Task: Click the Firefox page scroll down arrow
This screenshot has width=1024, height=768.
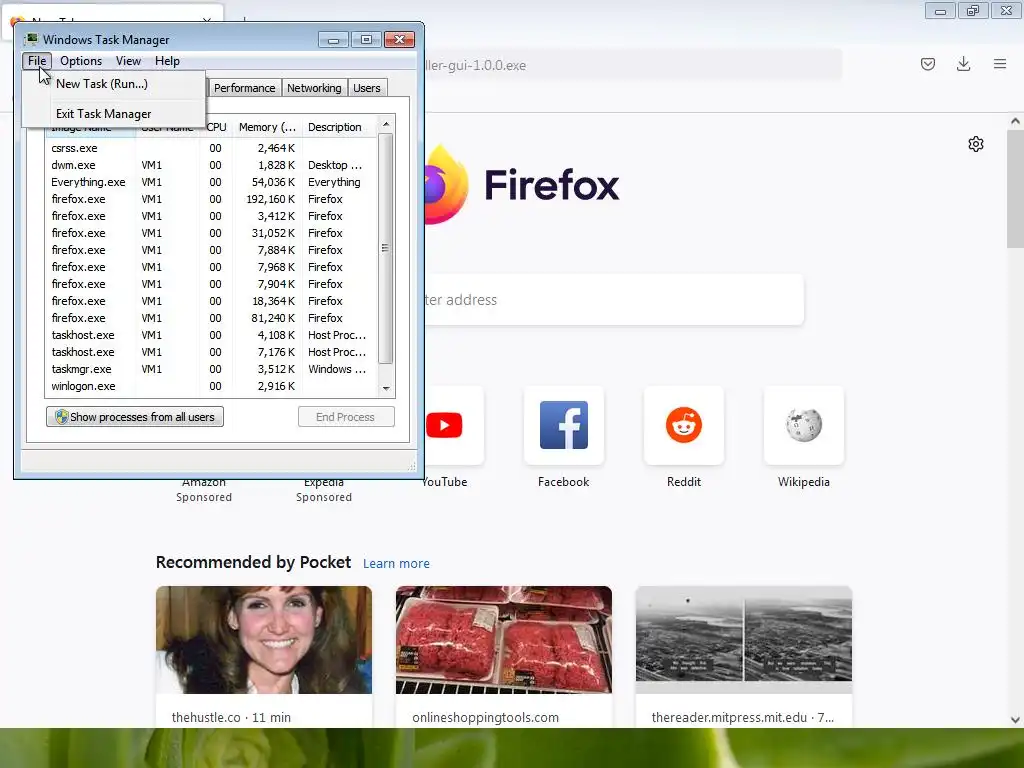Action: click(x=1015, y=720)
